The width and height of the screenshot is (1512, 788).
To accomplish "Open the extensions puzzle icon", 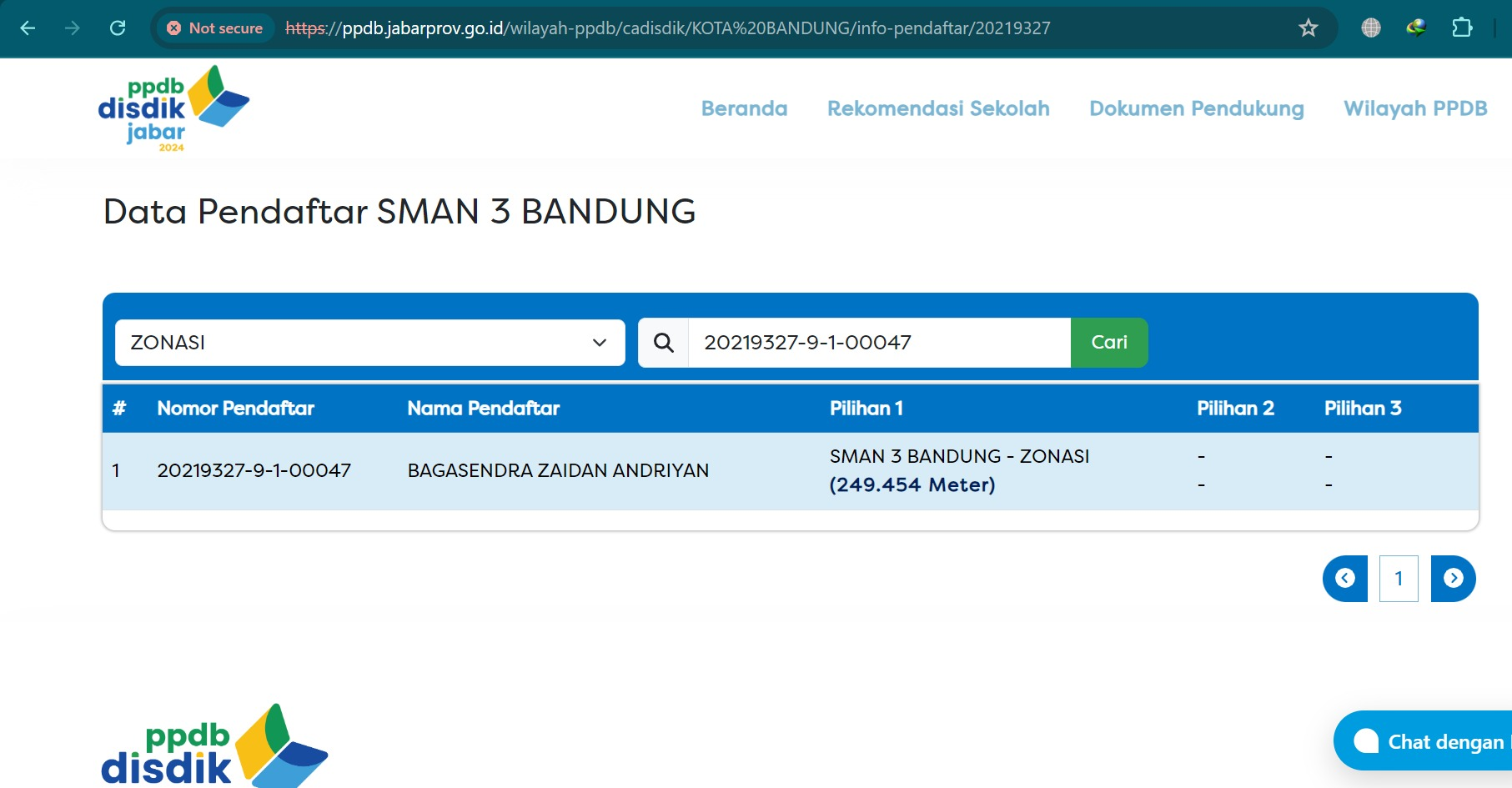I will (1462, 28).
